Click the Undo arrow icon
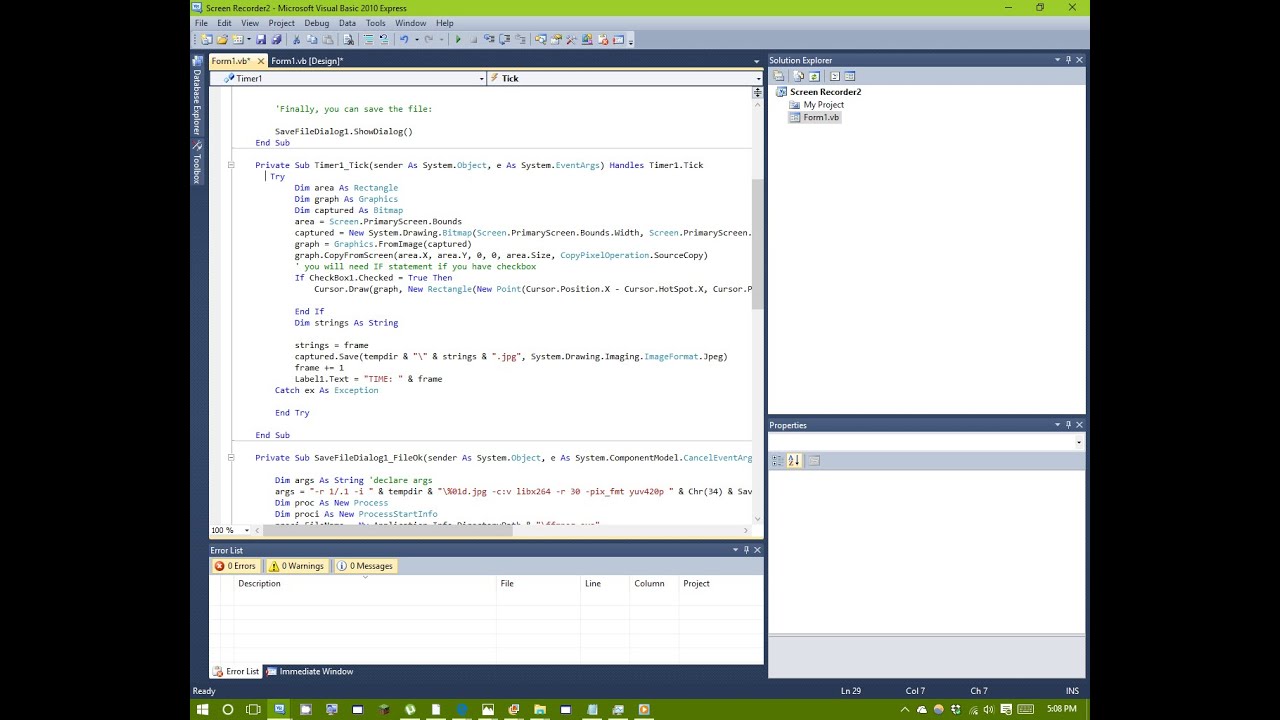 click(404, 40)
